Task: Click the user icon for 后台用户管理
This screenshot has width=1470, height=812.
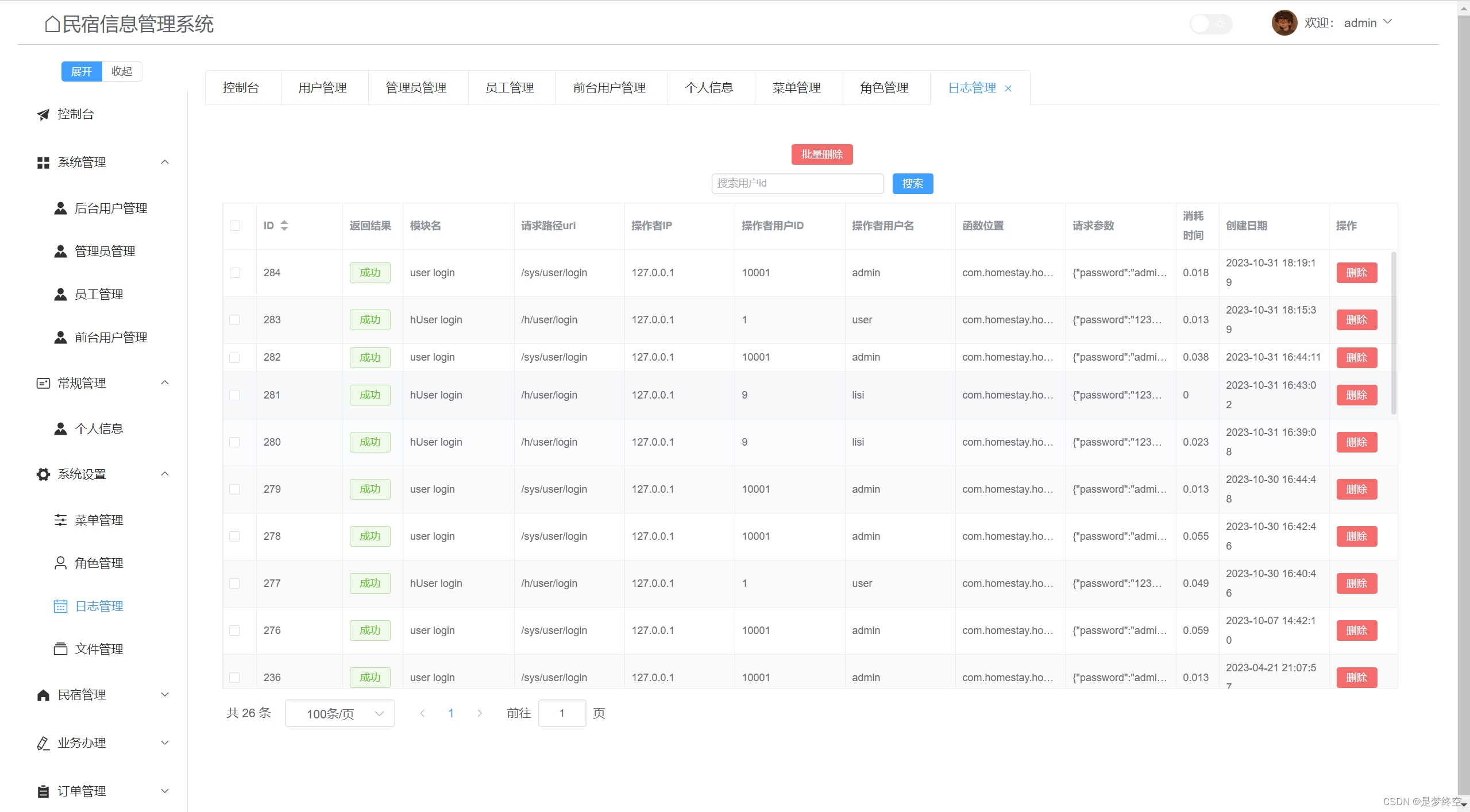Action: point(60,208)
